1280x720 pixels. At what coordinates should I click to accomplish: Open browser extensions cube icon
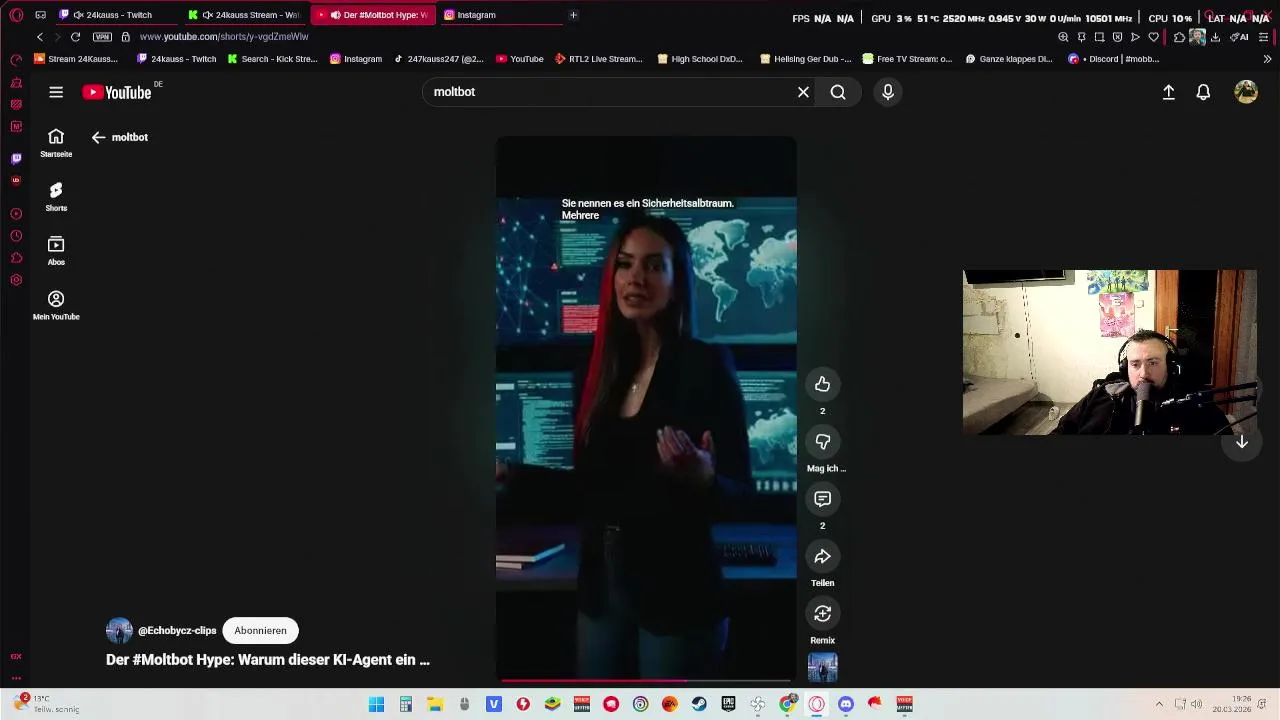(1179, 37)
